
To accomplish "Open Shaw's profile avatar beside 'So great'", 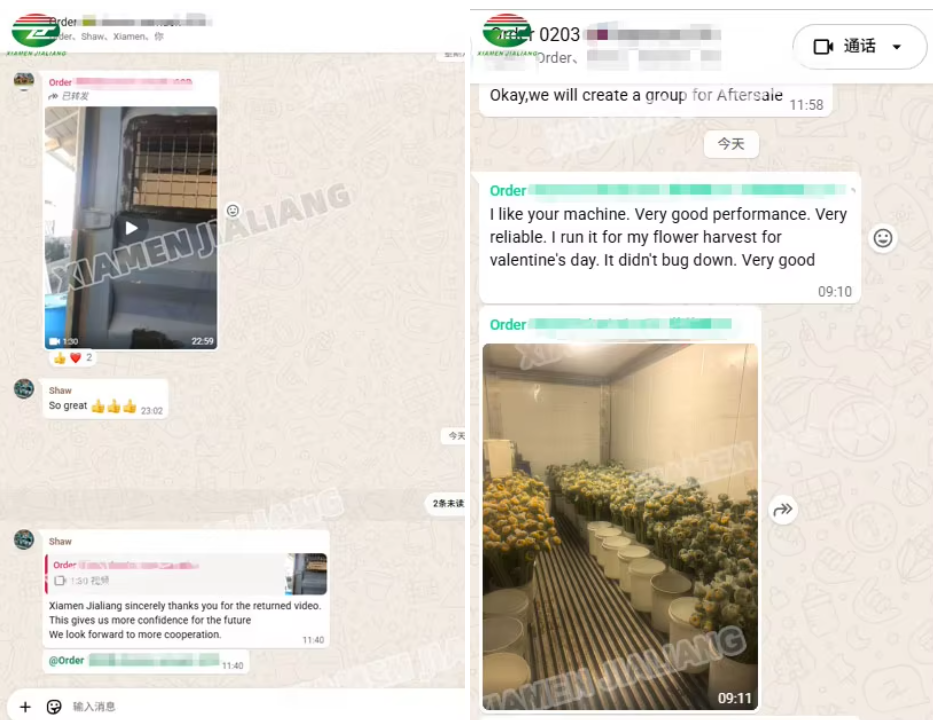I will [24, 389].
